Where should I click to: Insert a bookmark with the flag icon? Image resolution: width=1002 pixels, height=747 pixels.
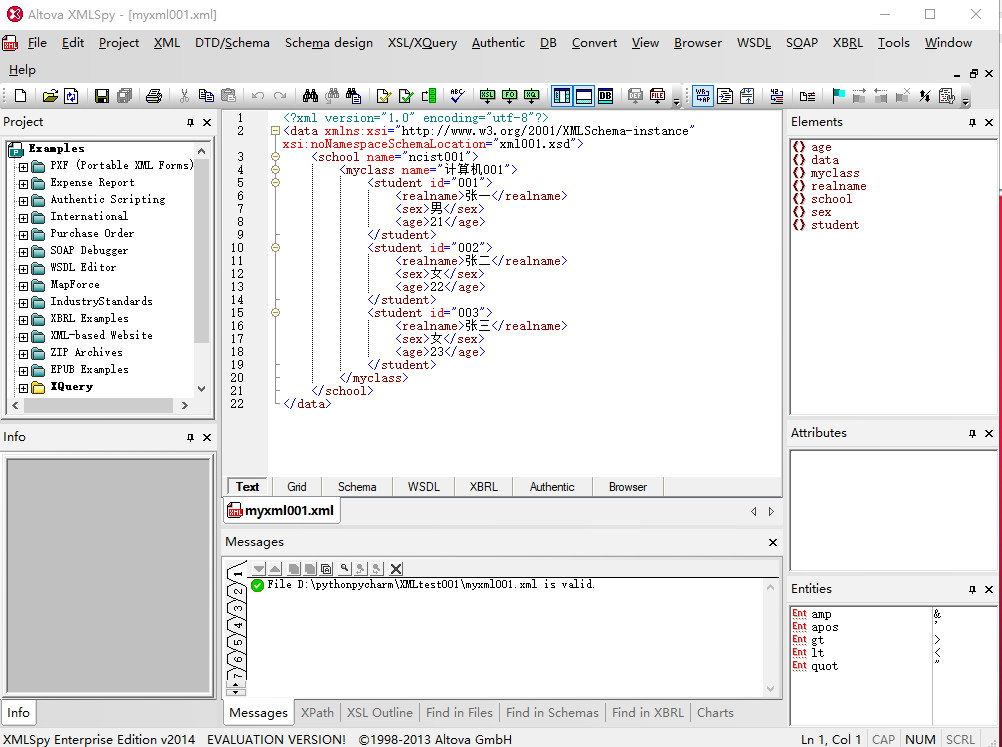(x=838, y=96)
